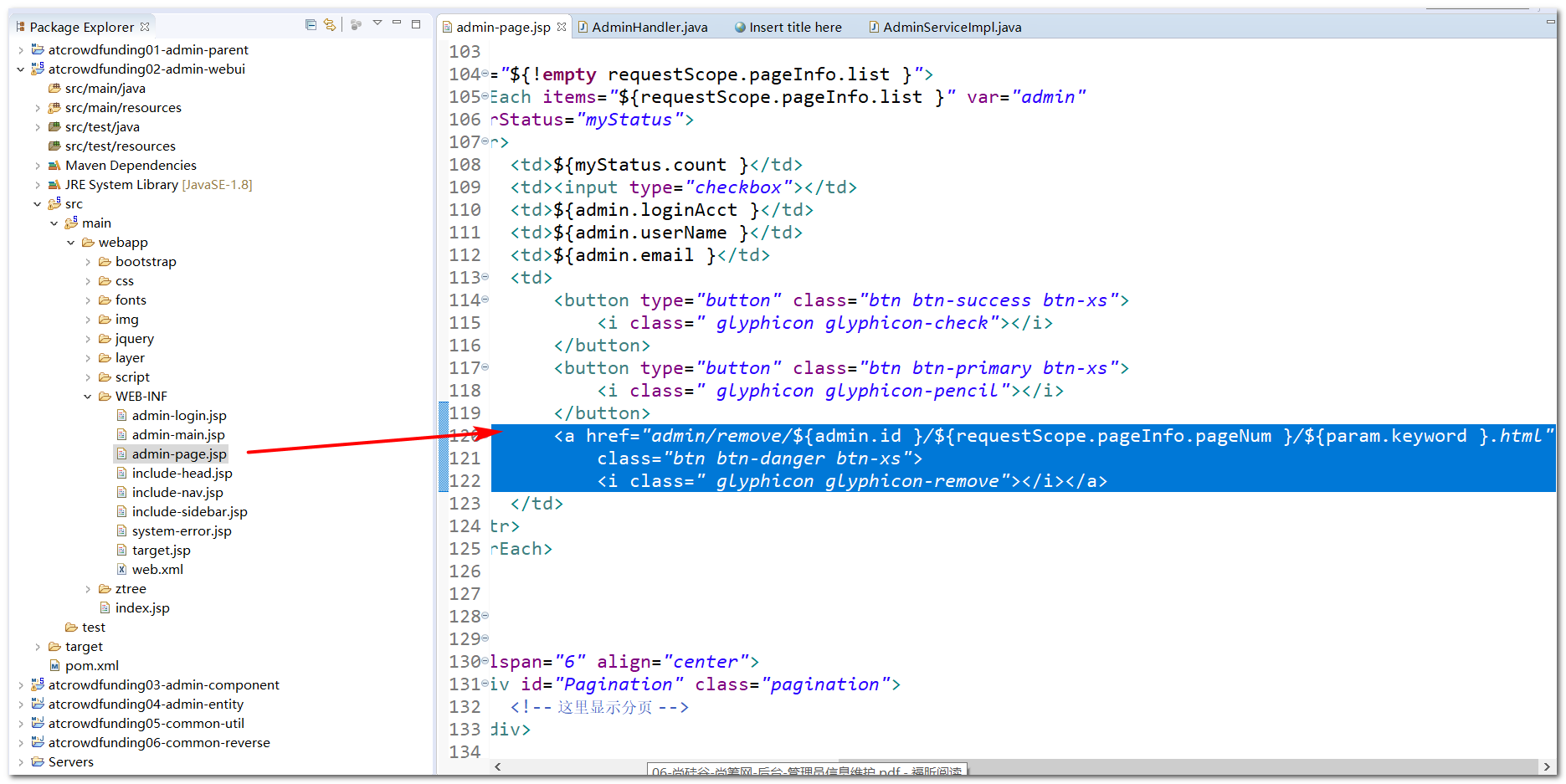Collapse all items in Package Explorer
The width and height of the screenshot is (1566, 784).
click(311, 25)
